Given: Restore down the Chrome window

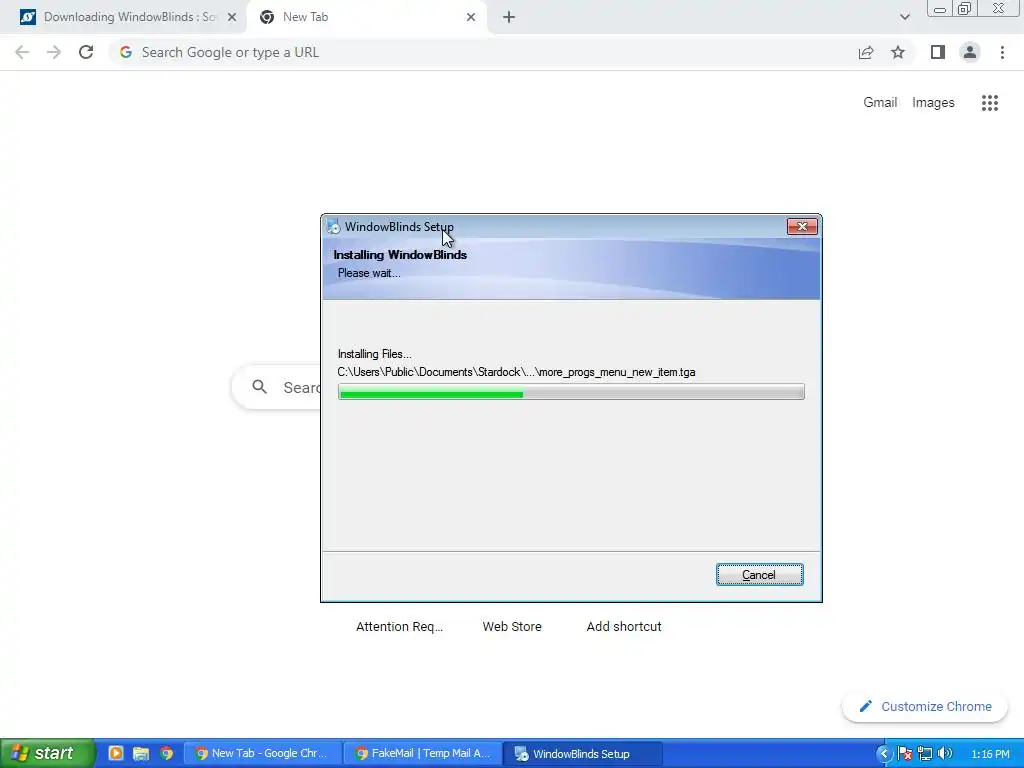Looking at the screenshot, I should (965, 9).
